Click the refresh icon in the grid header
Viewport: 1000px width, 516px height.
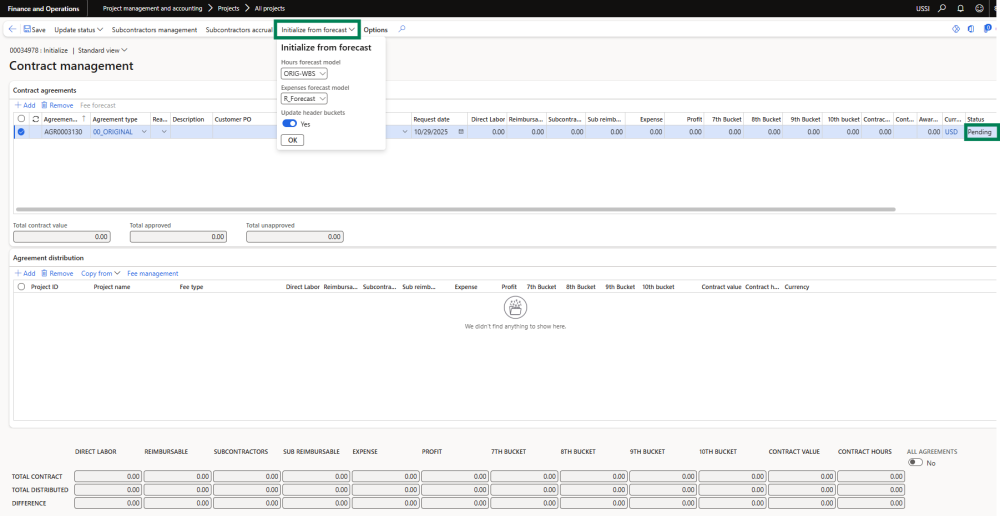coord(36,119)
